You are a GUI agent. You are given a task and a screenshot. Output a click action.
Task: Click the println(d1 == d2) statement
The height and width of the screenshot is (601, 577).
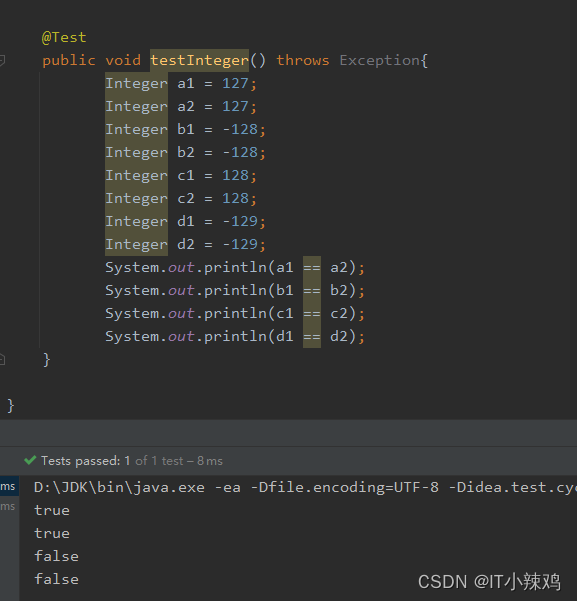(x=235, y=337)
